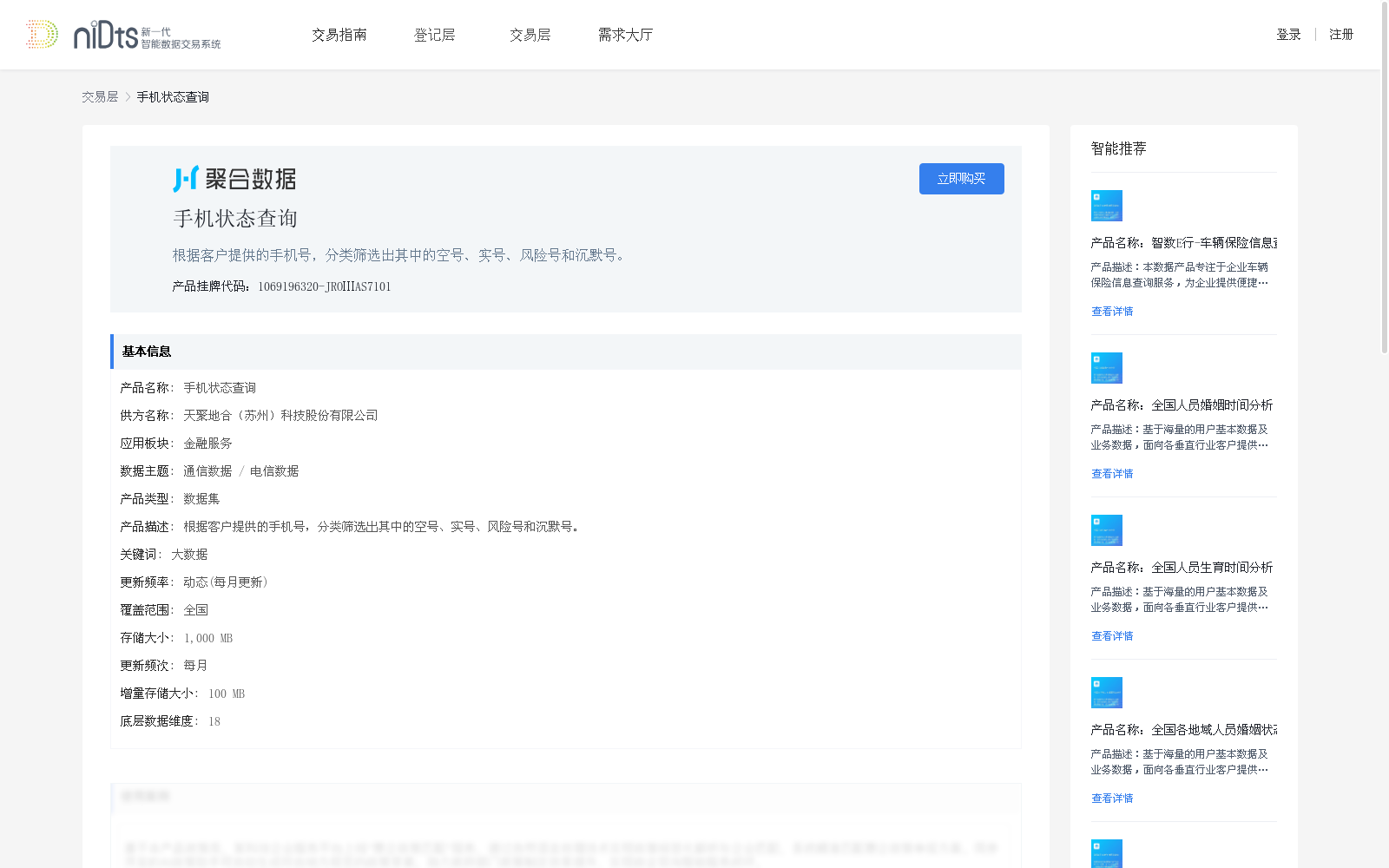Open the 交易层 menu item
The image size is (1389, 868).
(530, 35)
